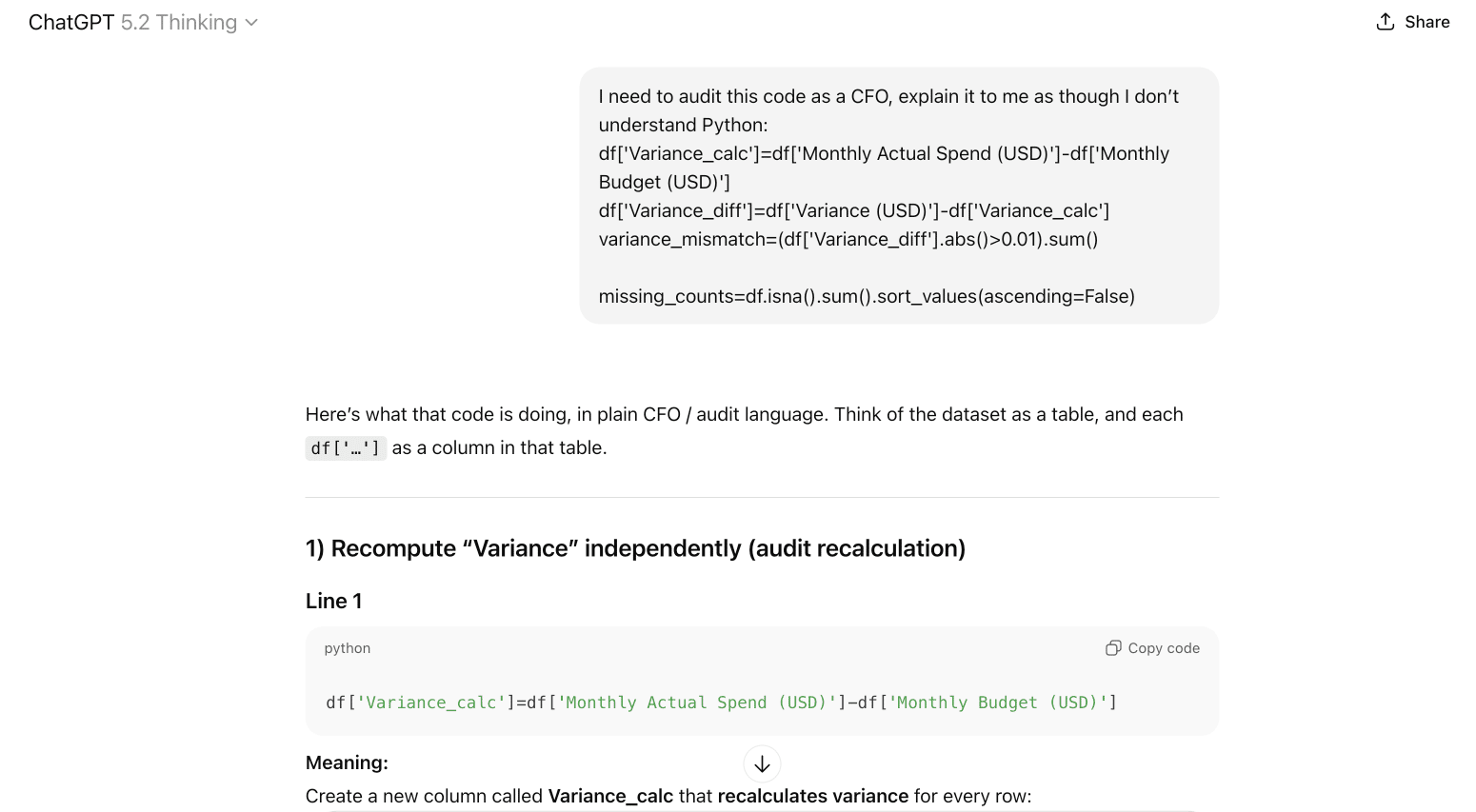
Task: Click the Copy code clipboard icon
Action: (1112, 648)
